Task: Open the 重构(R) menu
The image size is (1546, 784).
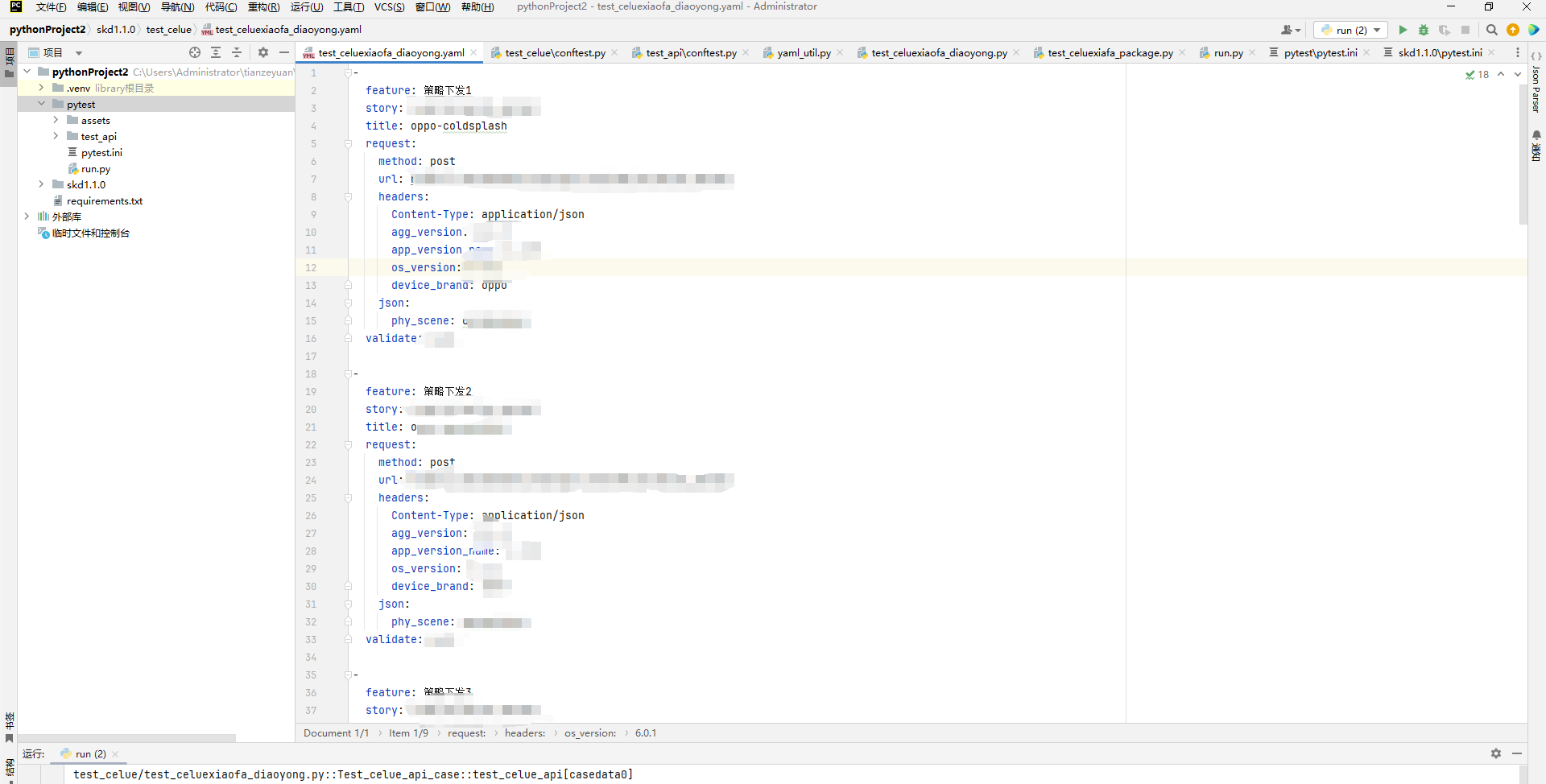Action: pyautogui.click(x=263, y=7)
